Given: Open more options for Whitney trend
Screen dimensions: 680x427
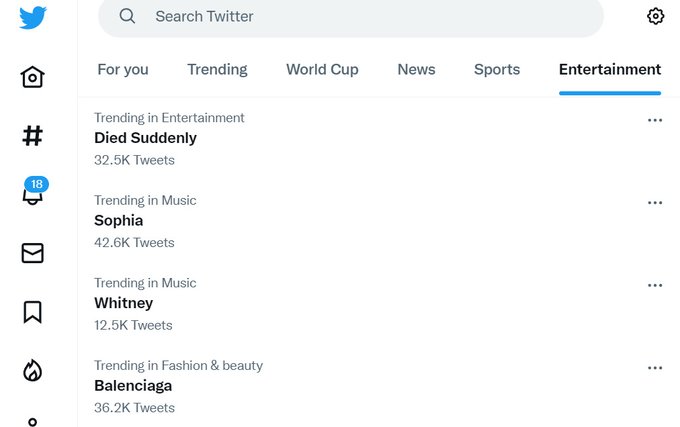Looking at the screenshot, I should click(655, 285).
